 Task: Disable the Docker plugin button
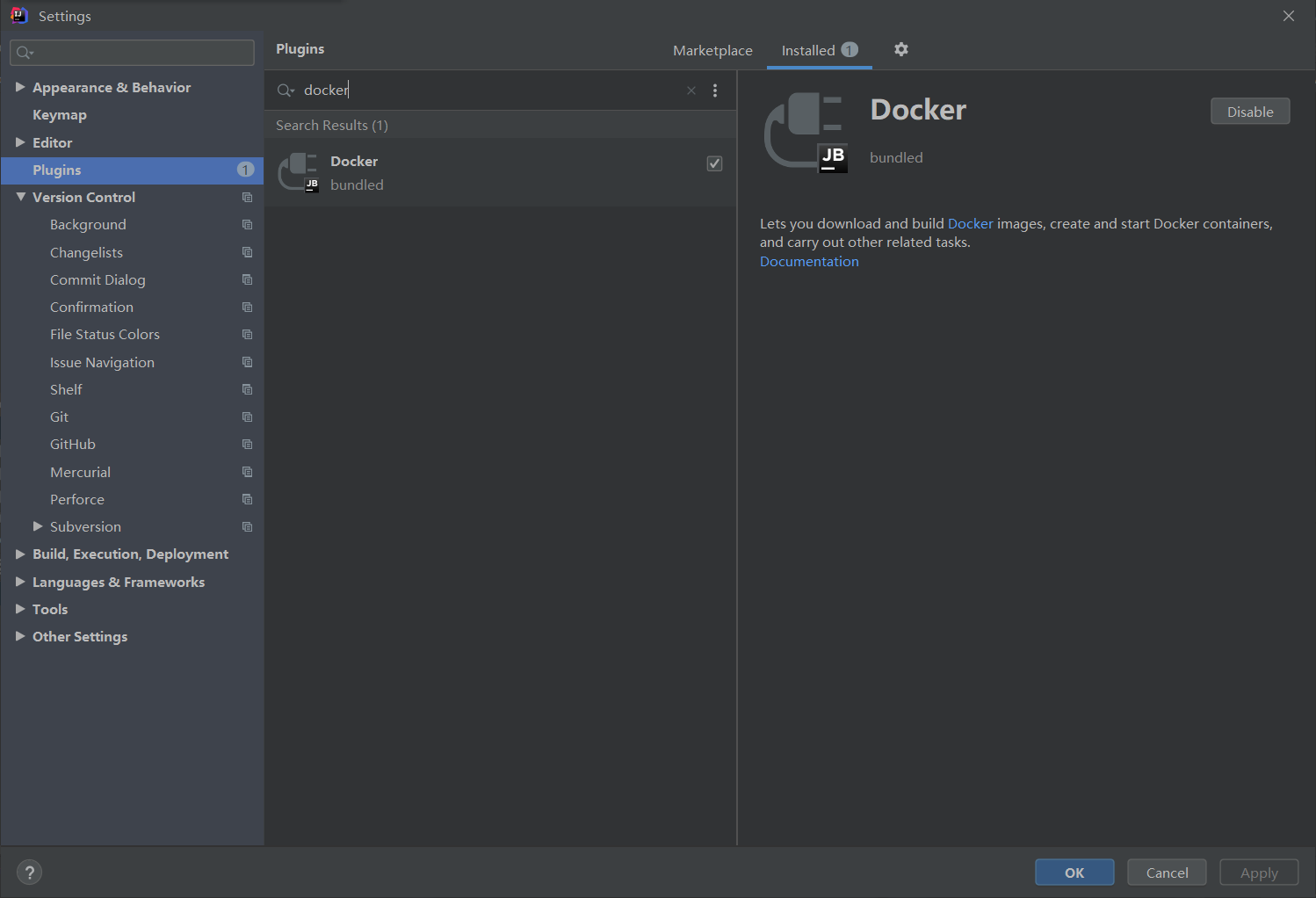click(x=1250, y=112)
